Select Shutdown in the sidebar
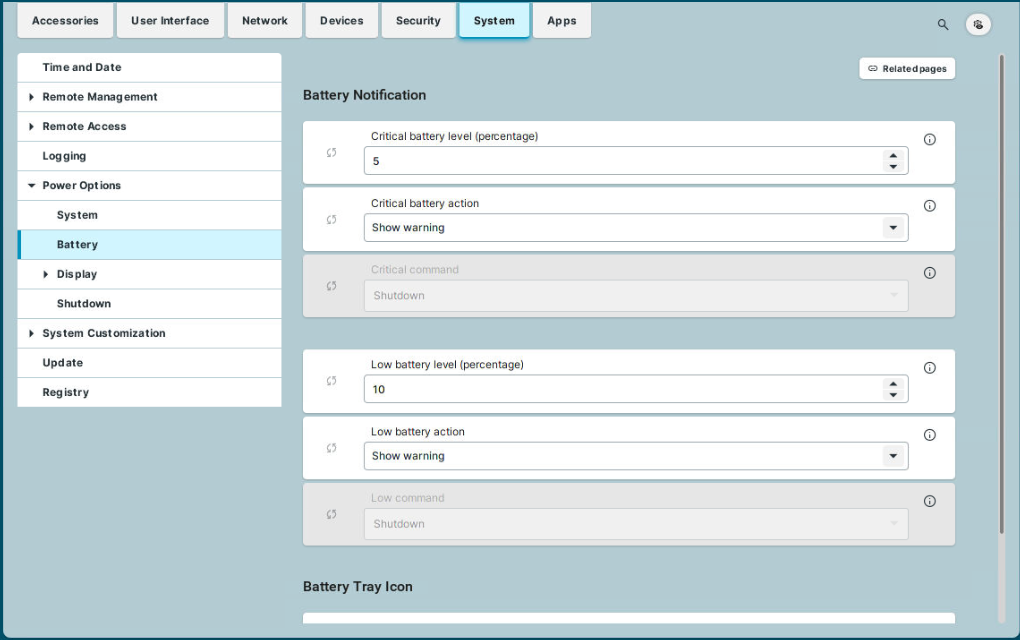 click(84, 304)
